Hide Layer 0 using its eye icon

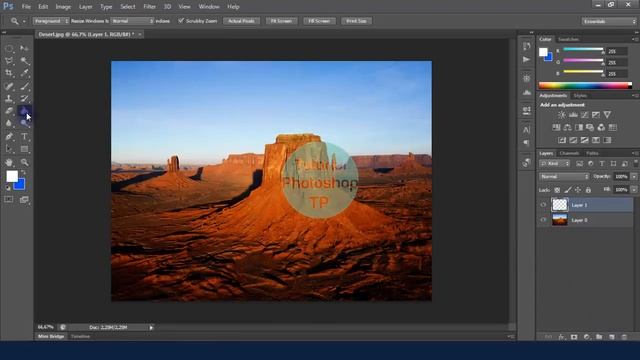(x=543, y=220)
